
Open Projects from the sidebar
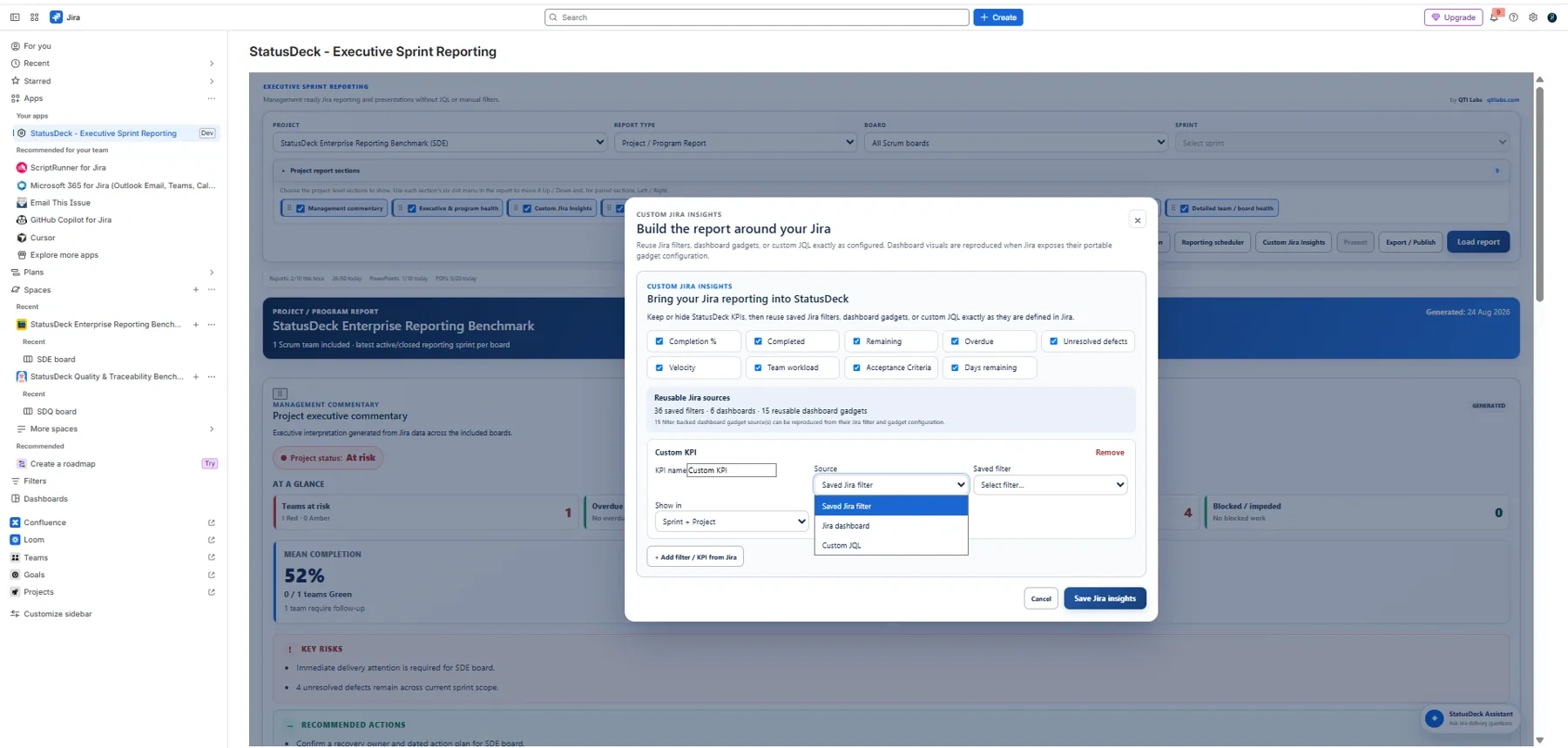[x=38, y=592]
